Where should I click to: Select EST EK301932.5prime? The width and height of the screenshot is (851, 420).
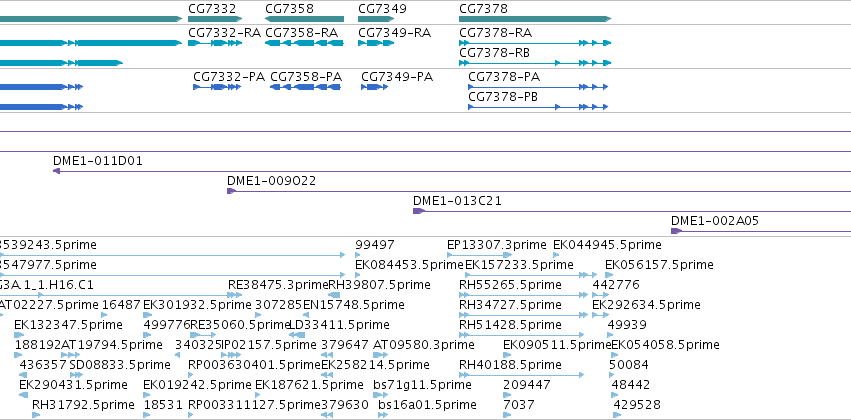[198, 305]
